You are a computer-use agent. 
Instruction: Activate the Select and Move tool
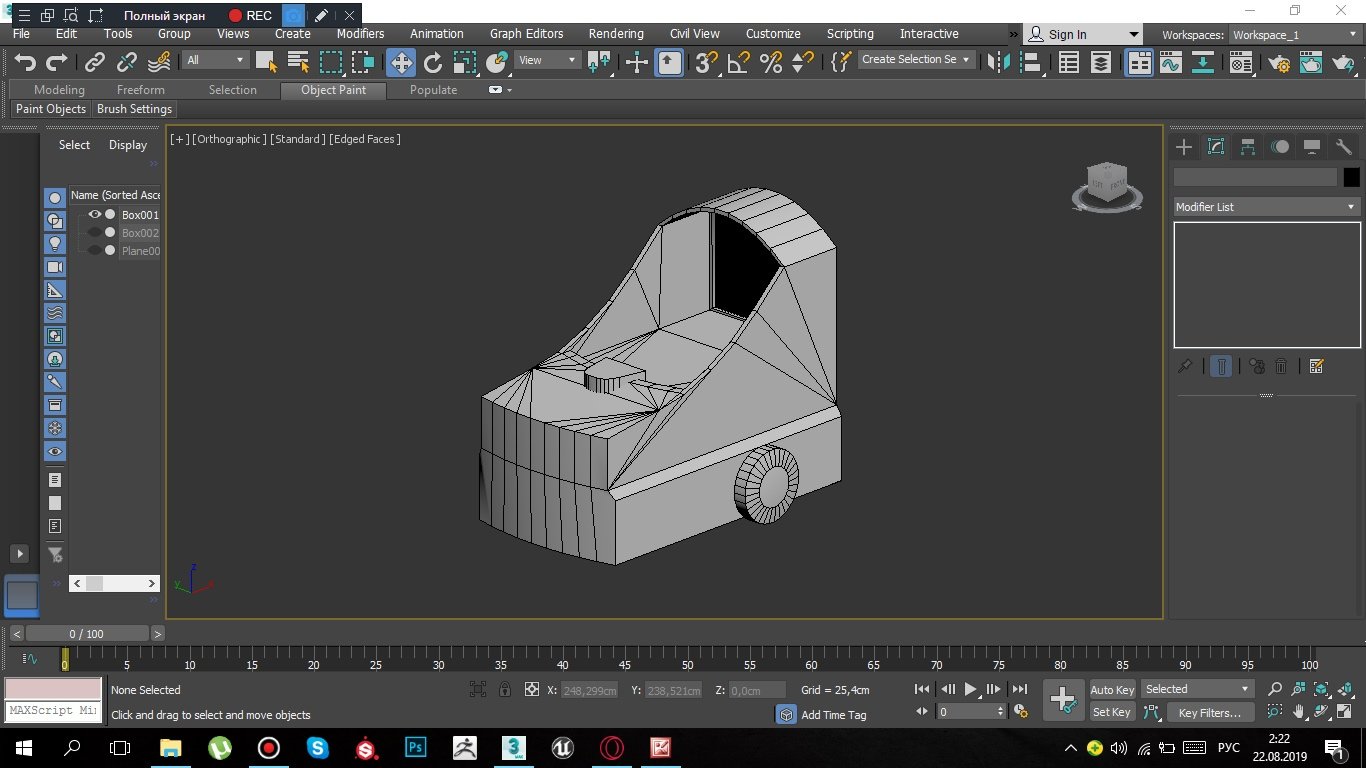(401, 63)
